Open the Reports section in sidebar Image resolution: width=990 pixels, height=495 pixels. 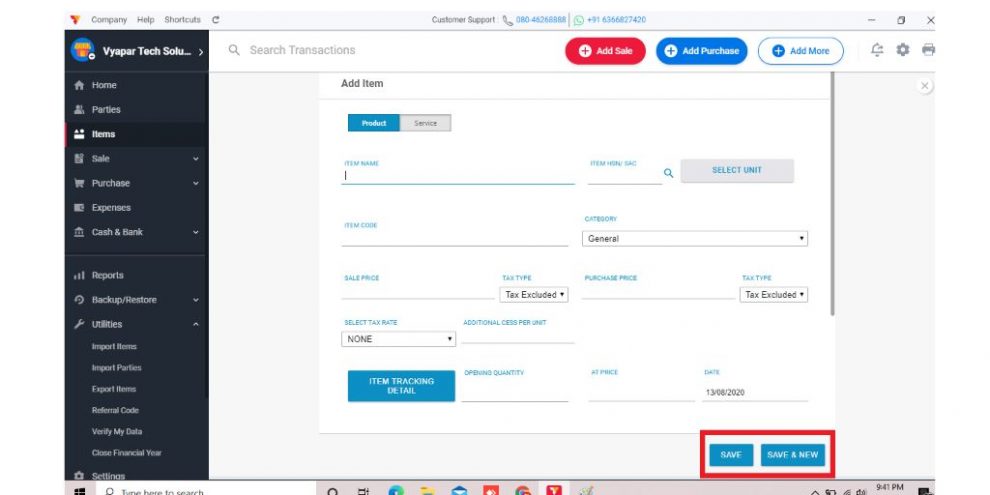pyautogui.click(x=107, y=275)
